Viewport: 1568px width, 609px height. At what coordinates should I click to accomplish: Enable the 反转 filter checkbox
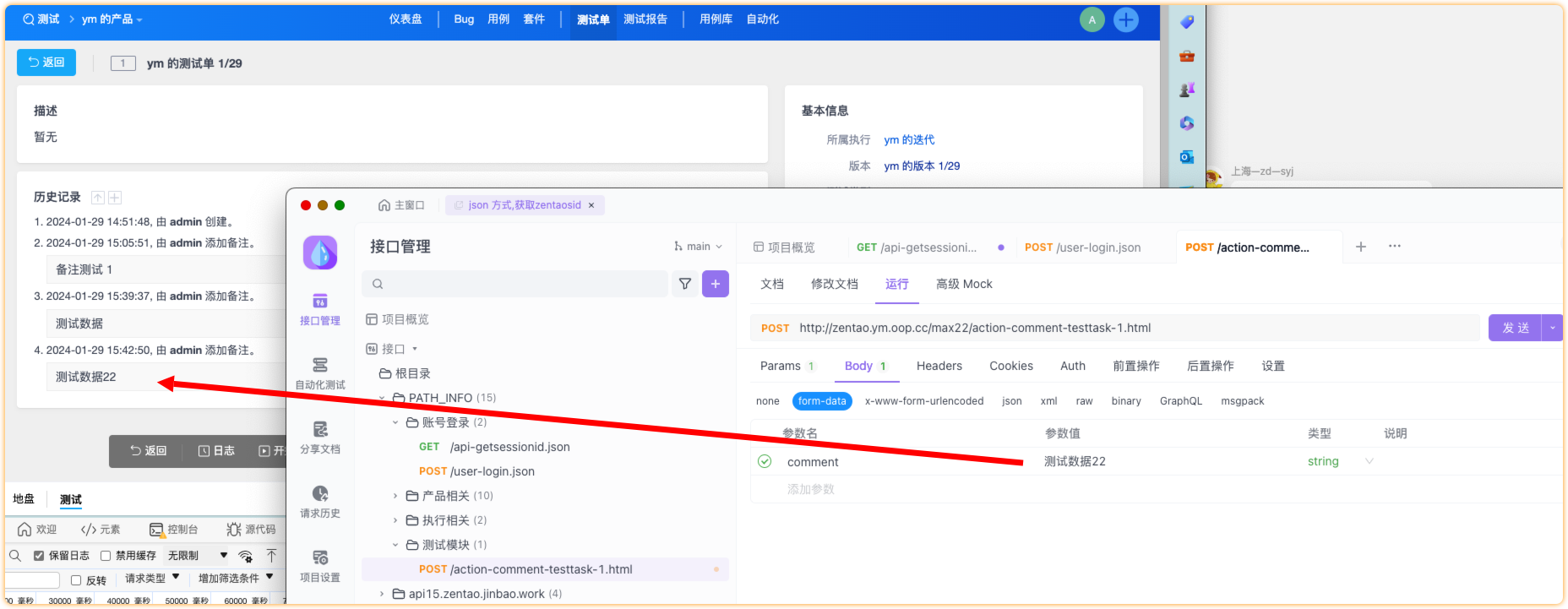tap(76, 580)
